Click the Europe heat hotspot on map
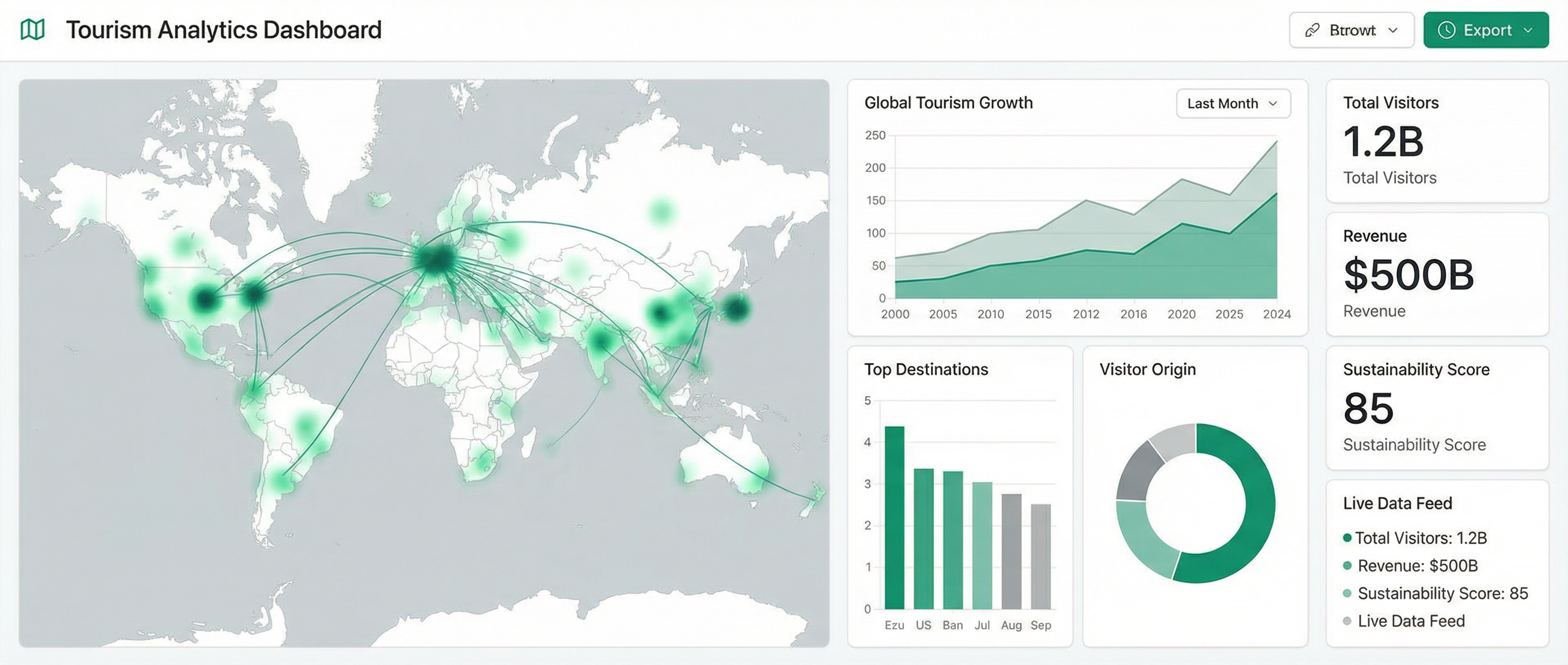The height and width of the screenshot is (665, 1568). (437, 260)
